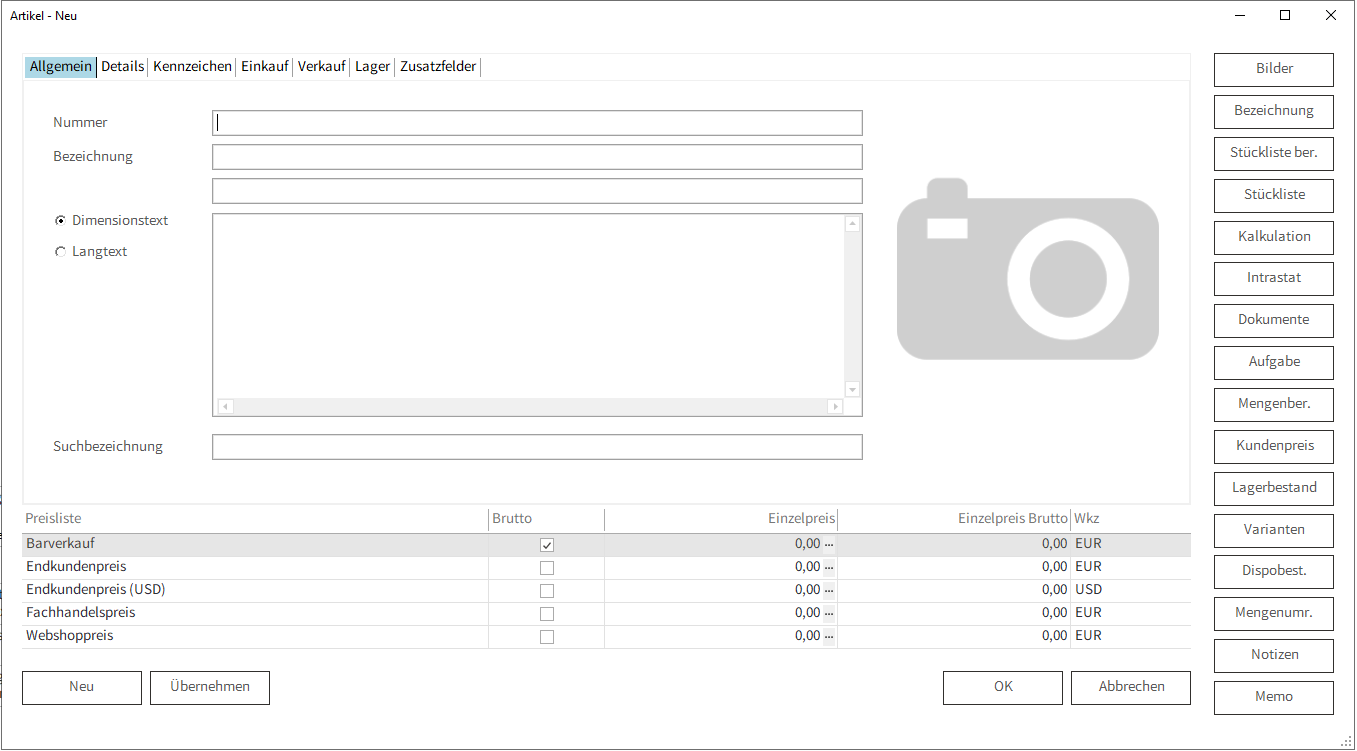Viewport: 1357px width, 751px height.
Task: Click the Einzelpreis column header
Action: click(x=721, y=519)
